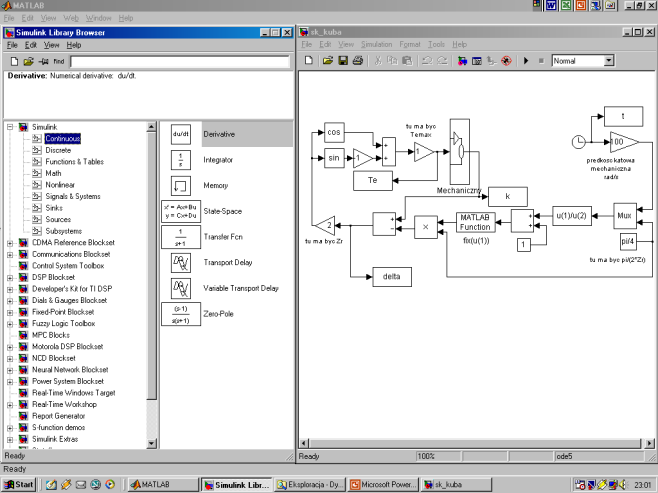This screenshot has width=658, height=493.
Task: Click Save icon in sk_kuba toolbar
Action: point(343,60)
